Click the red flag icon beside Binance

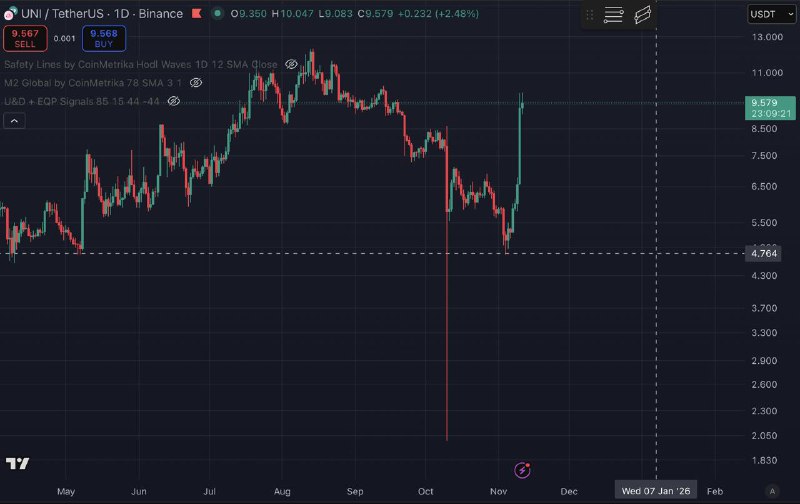[194, 14]
